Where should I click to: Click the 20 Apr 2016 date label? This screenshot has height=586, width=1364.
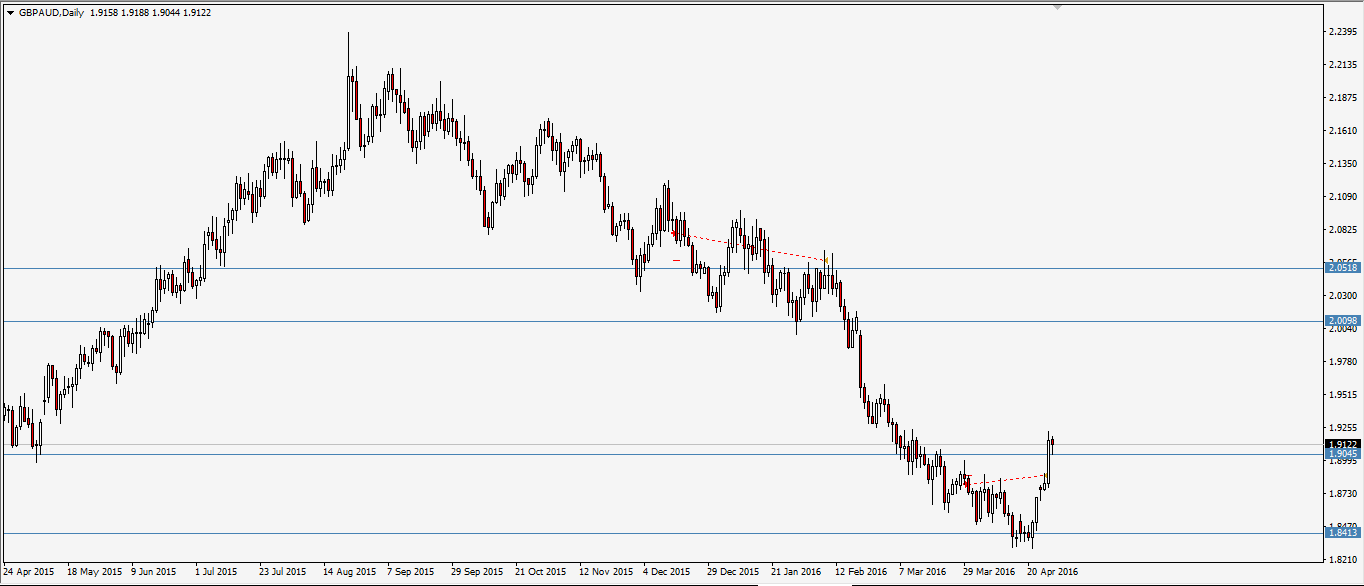1053,573
